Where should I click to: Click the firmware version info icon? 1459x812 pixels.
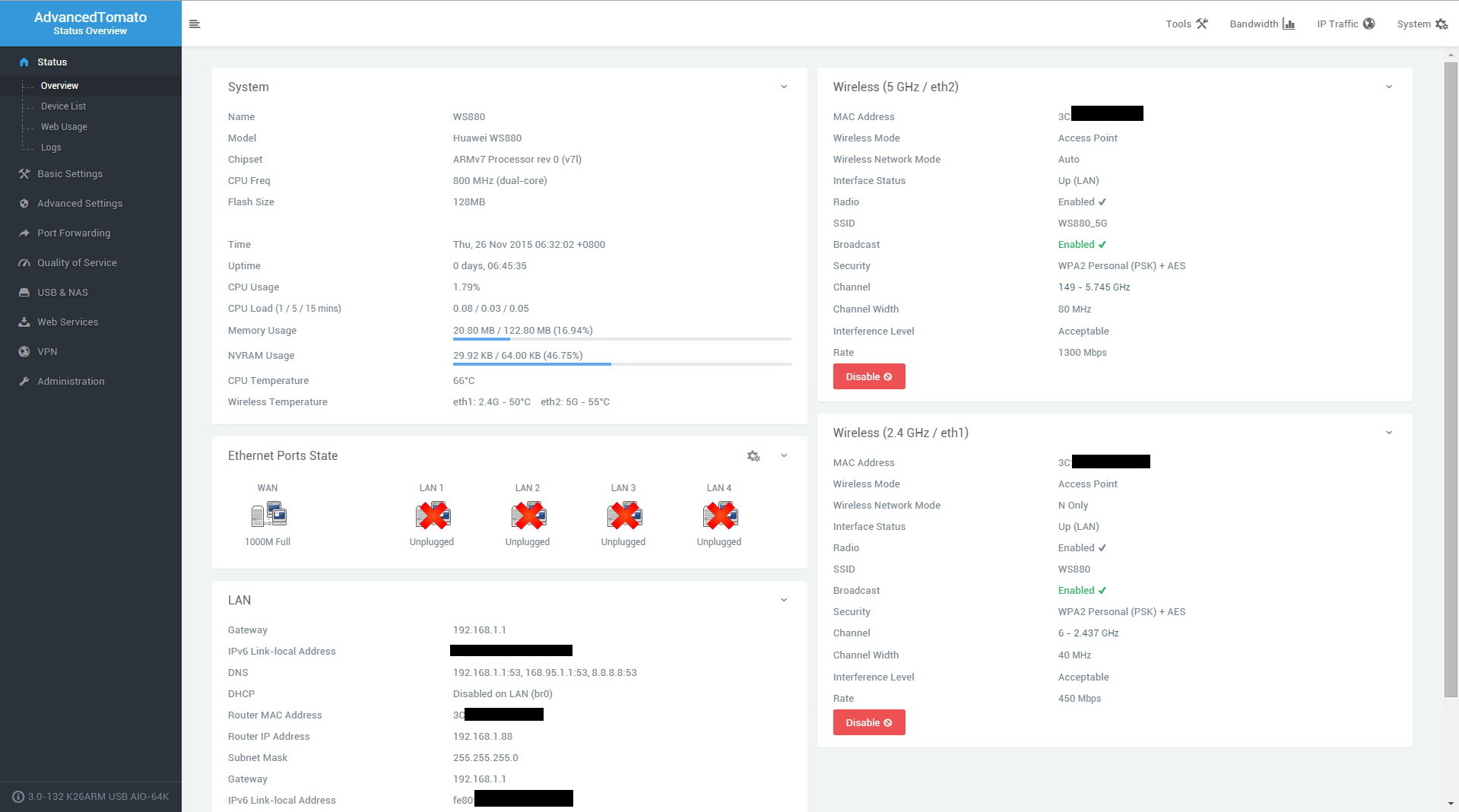(18, 797)
